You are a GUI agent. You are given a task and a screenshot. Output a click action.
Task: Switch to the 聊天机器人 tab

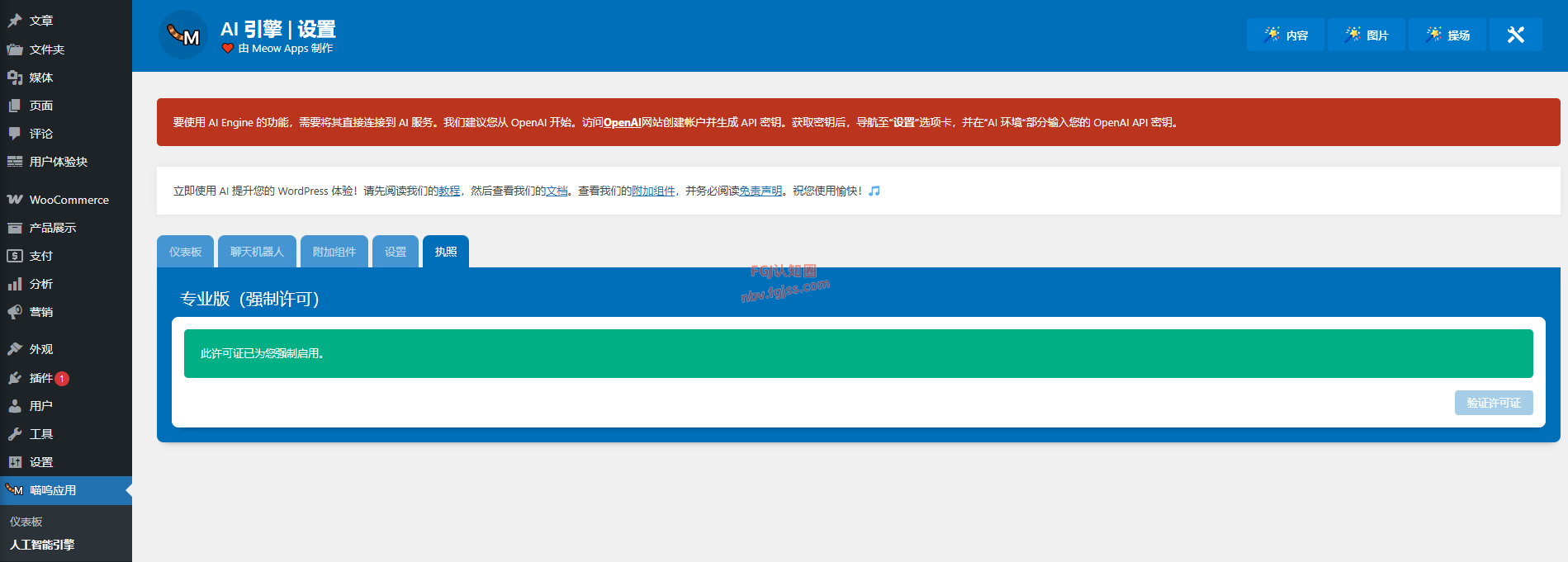tap(257, 252)
